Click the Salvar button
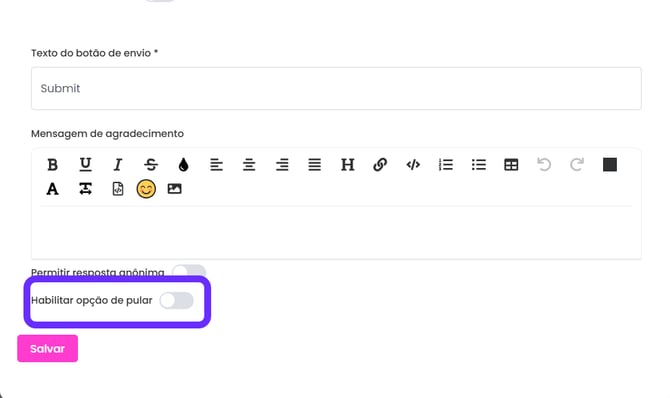Image resolution: width=670 pixels, height=398 pixels. coord(47,348)
